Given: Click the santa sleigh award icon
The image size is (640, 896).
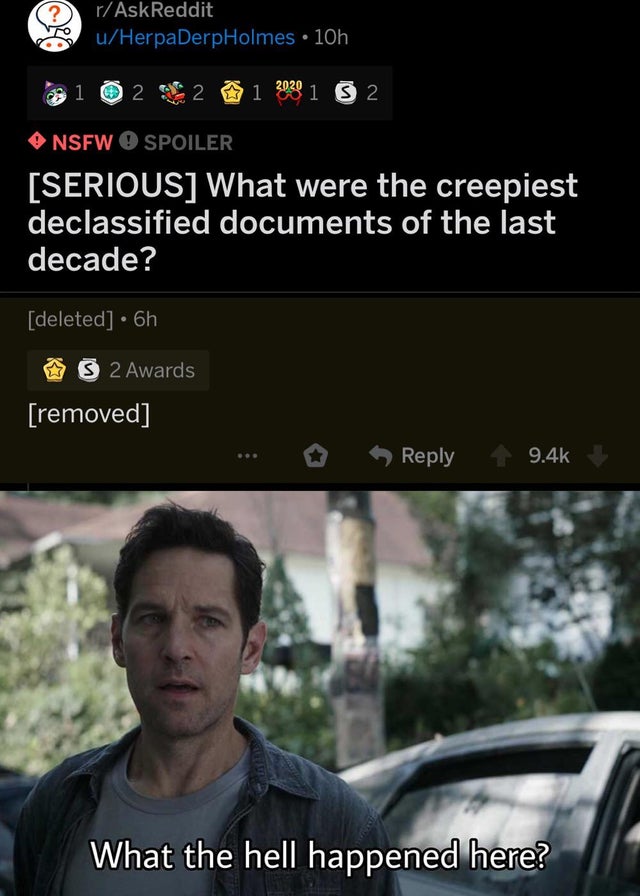Looking at the screenshot, I should pyautogui.click(x=173, y=93).
